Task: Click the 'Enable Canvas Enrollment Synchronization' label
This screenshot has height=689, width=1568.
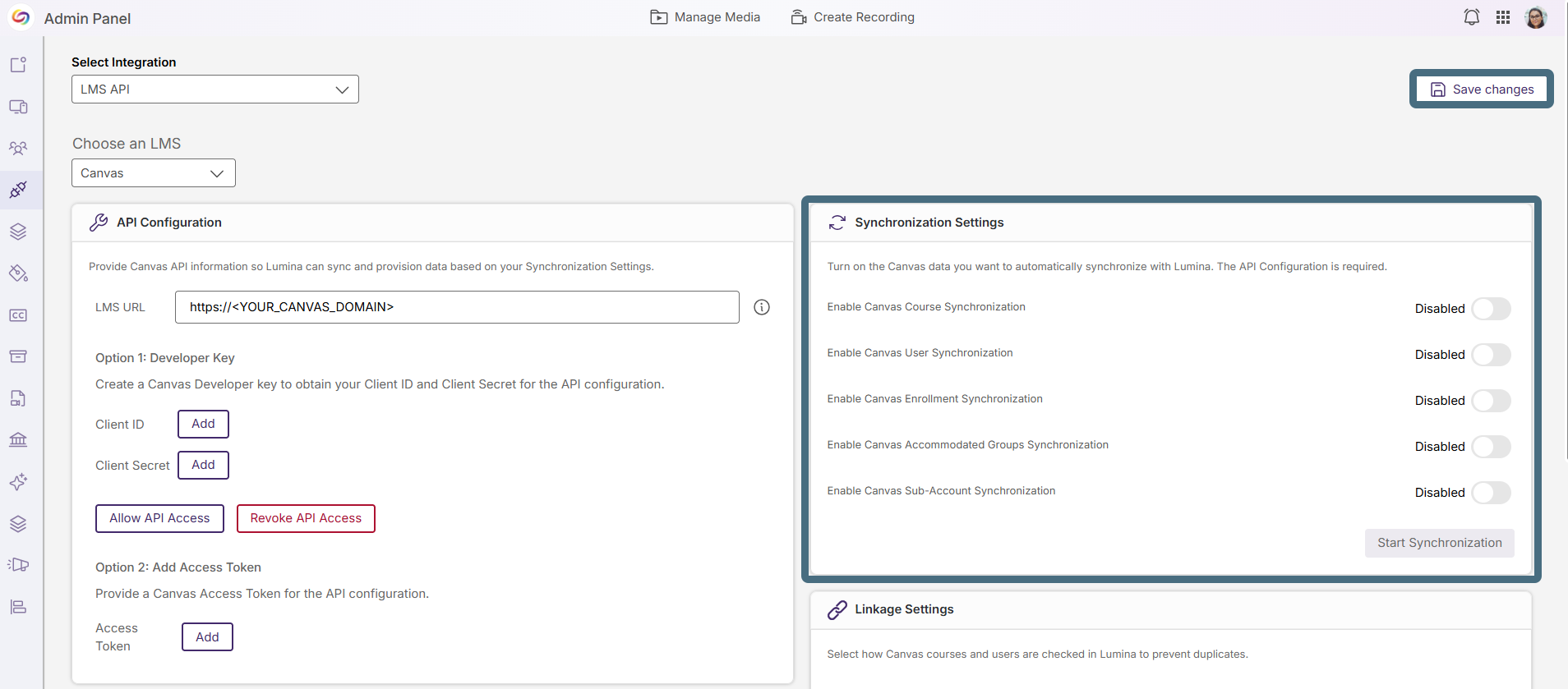Action: click(934, 399)
